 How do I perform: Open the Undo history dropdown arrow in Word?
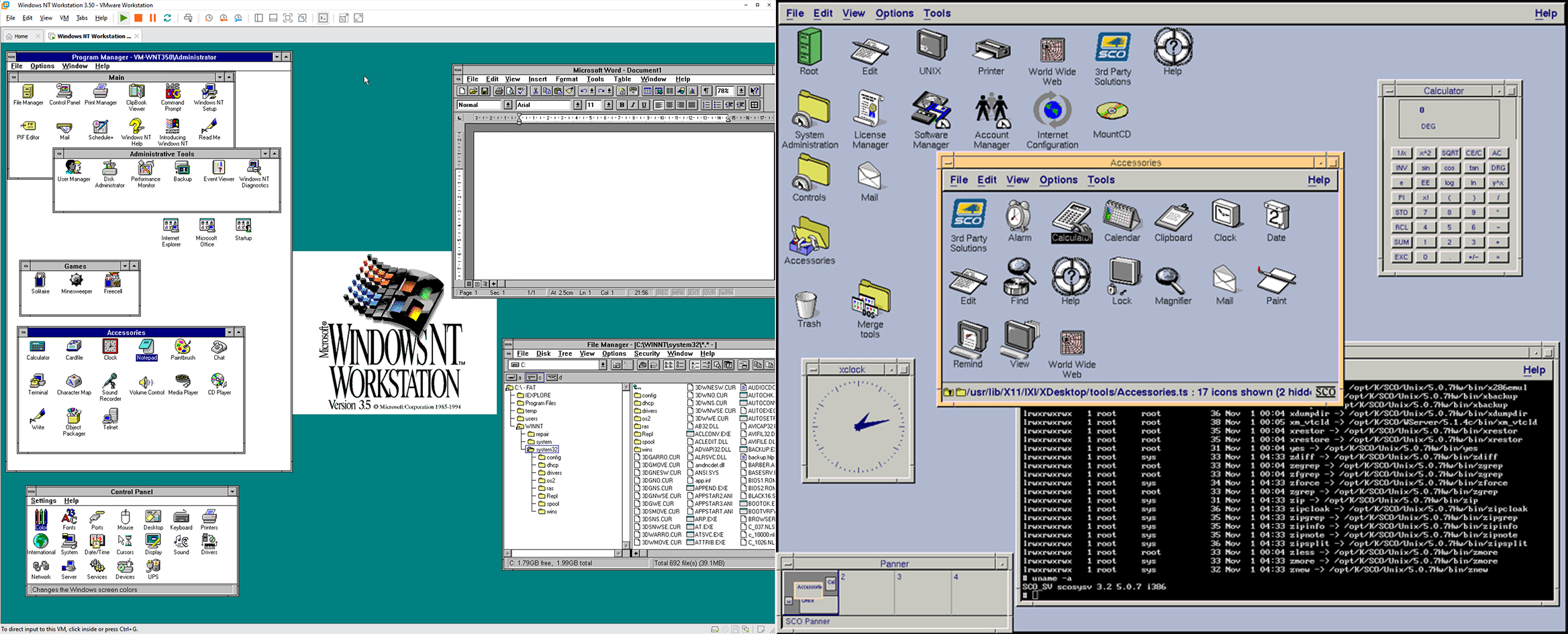(x=592, y=91)
